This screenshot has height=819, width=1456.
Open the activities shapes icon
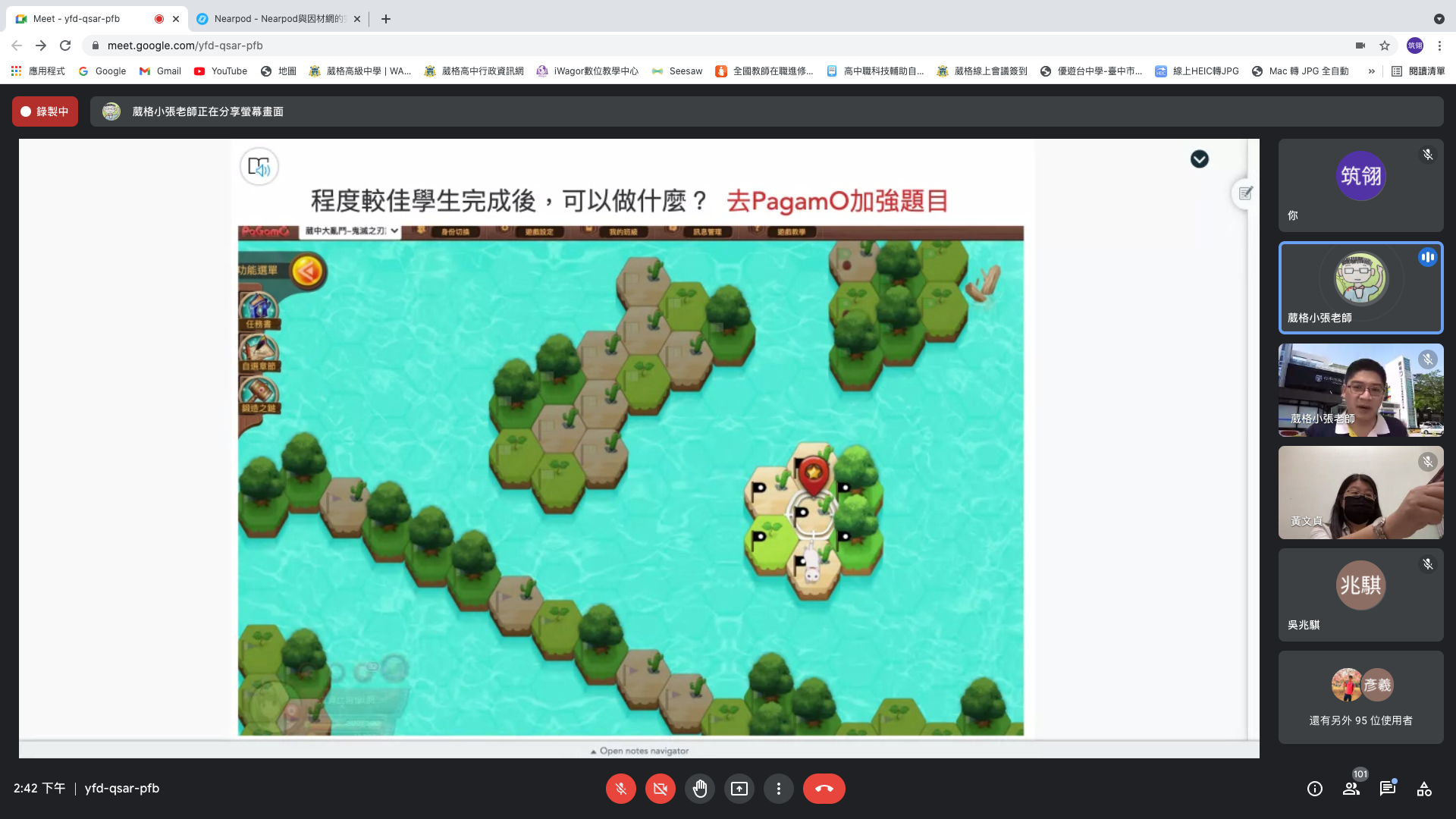1424,789
